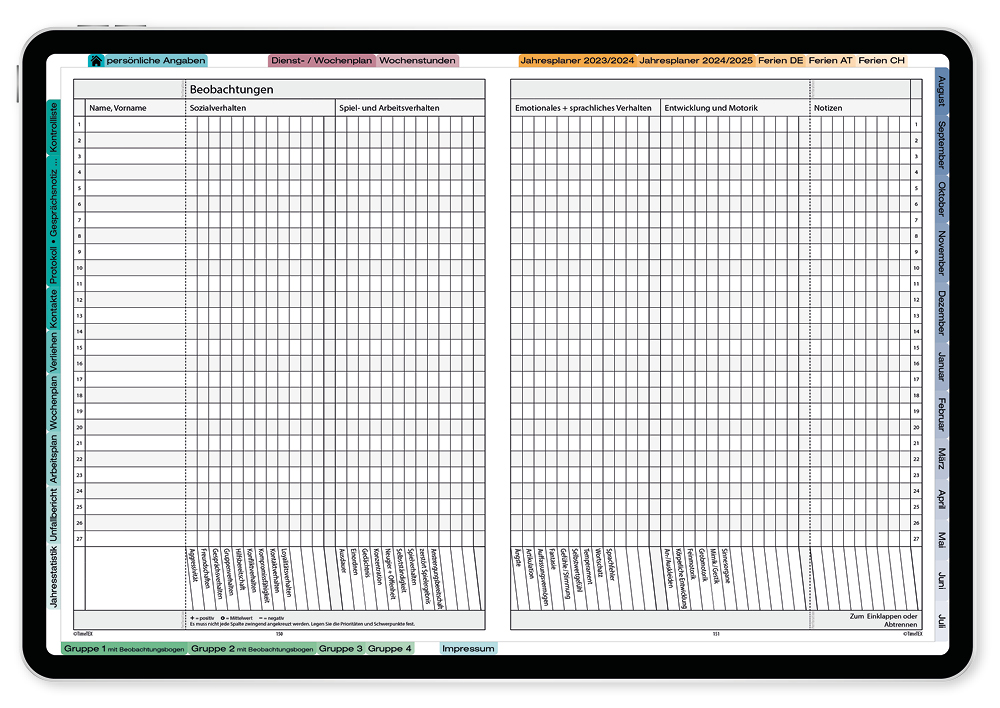This screenshot has width=1000, height=708.
Task: Tap the Name, Vorname field in row 27
Action: tap(135, 539)
